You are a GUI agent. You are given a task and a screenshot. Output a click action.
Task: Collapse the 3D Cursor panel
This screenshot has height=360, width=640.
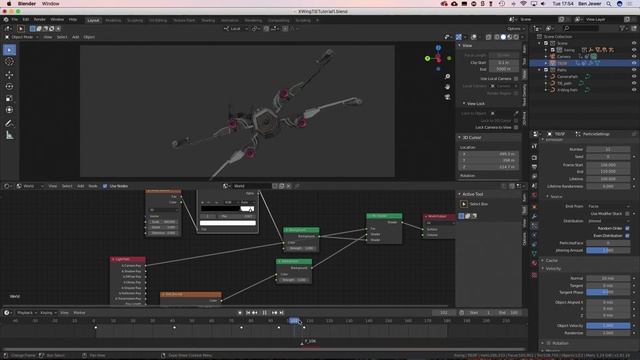point(471,138)
